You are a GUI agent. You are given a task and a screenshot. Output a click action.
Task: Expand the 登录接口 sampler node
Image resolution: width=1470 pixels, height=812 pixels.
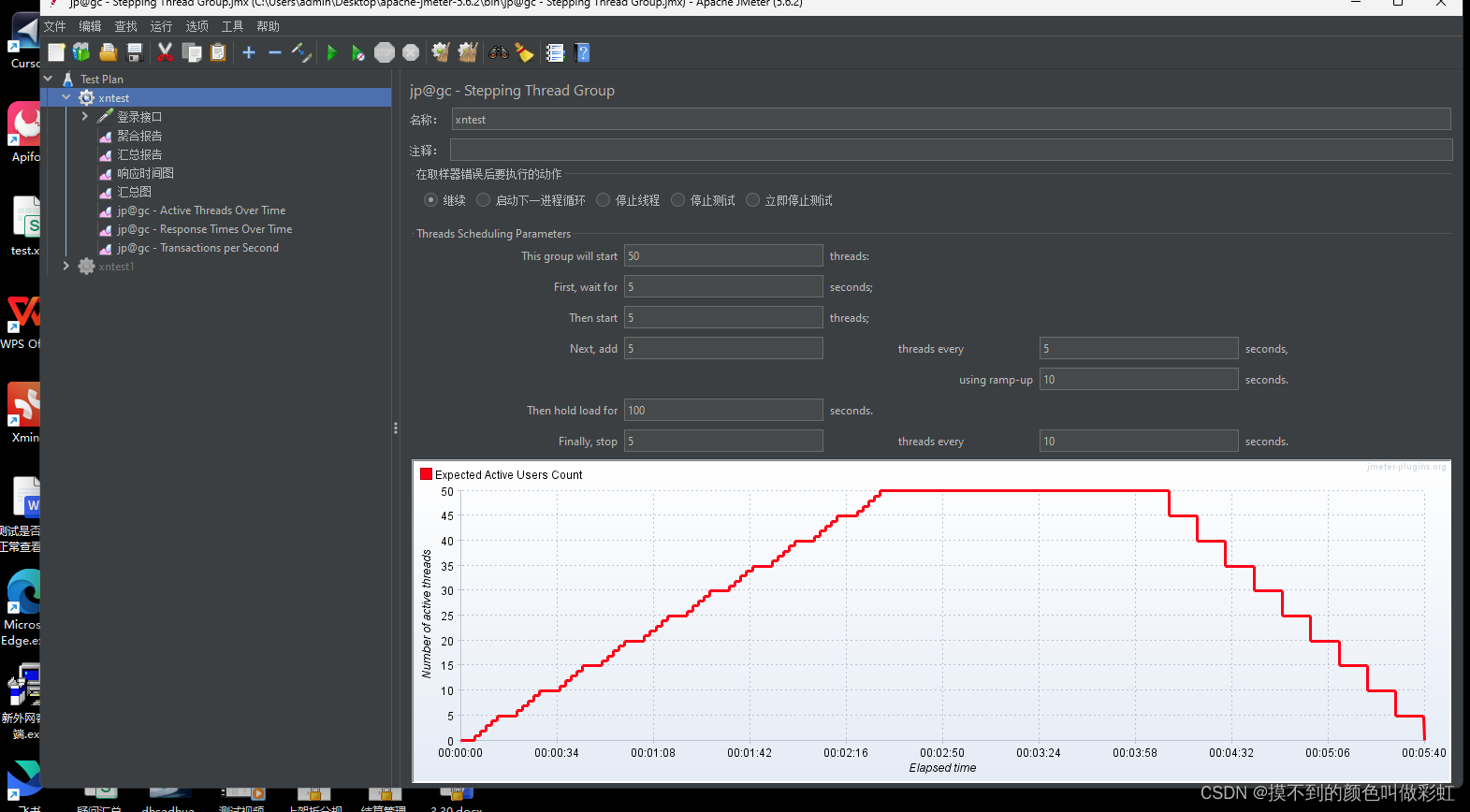[x=84, y=116]
